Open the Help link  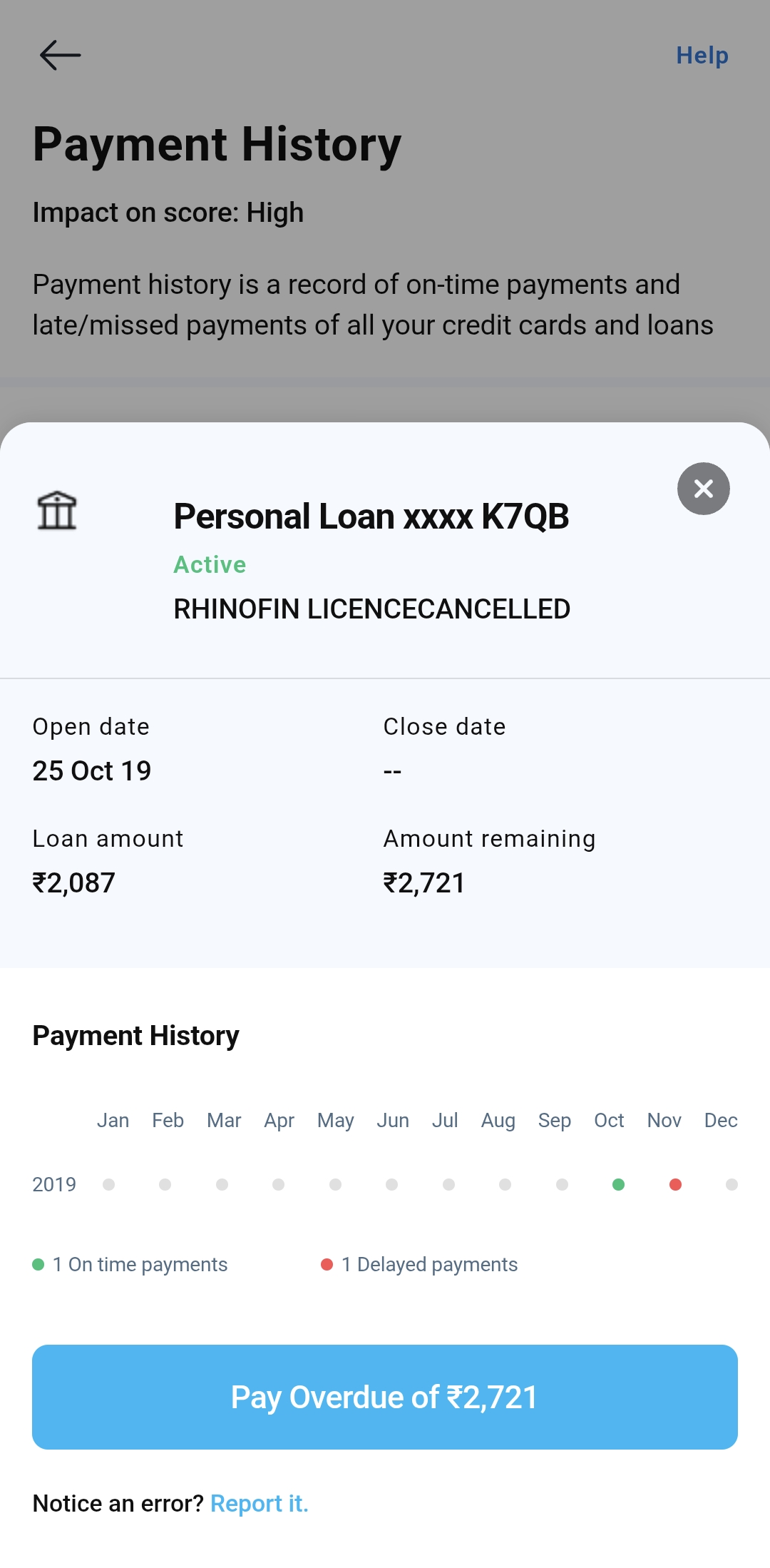(702, 56)
